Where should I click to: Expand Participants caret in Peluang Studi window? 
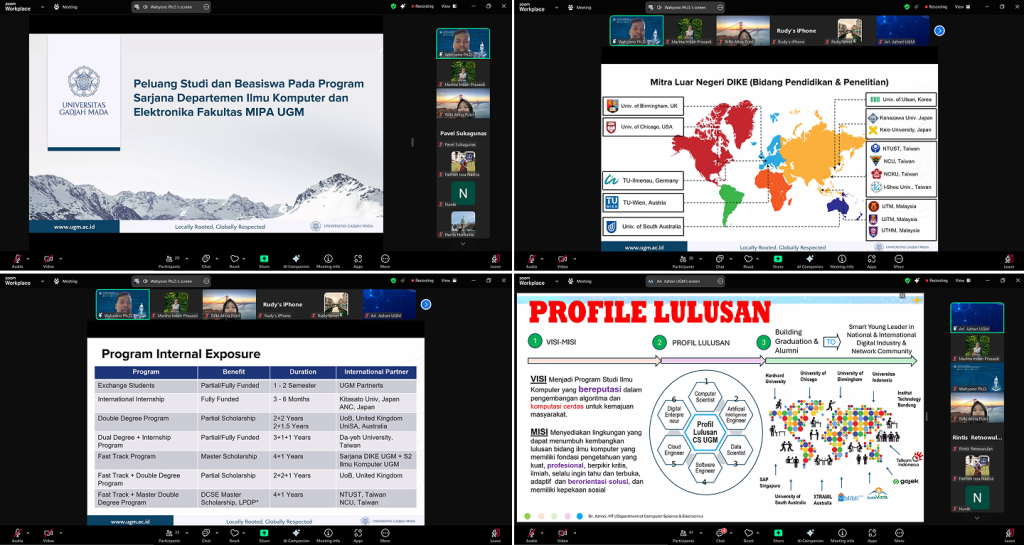click(187, 258)
